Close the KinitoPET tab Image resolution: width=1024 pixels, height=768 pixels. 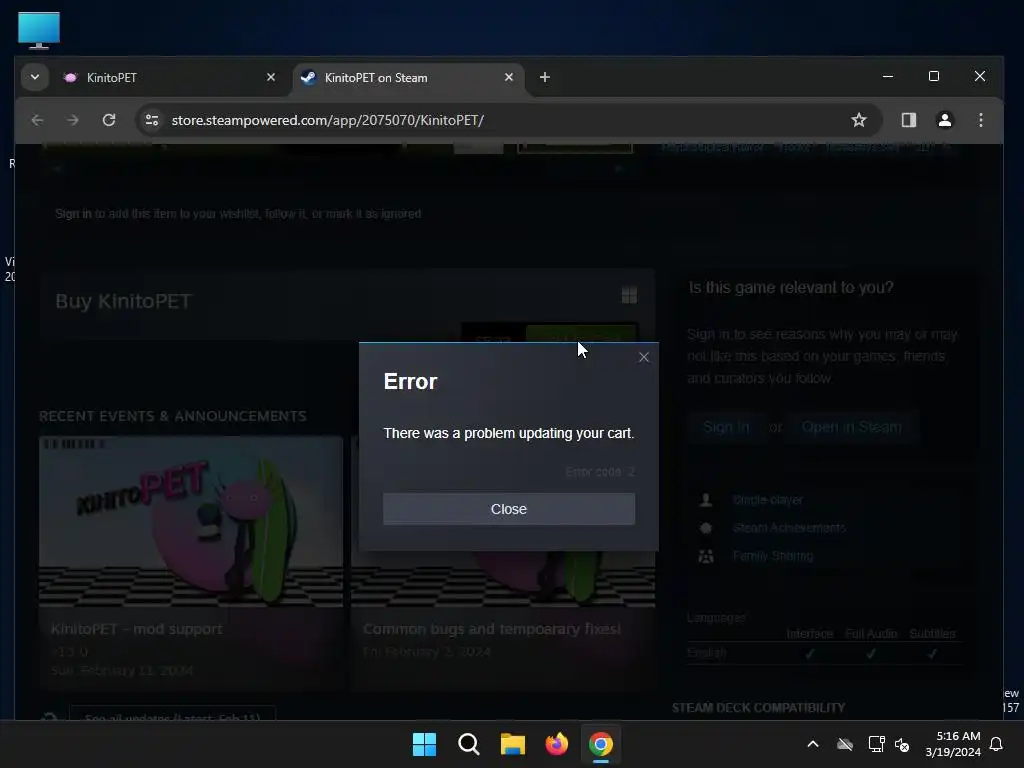tap(271, 77)
